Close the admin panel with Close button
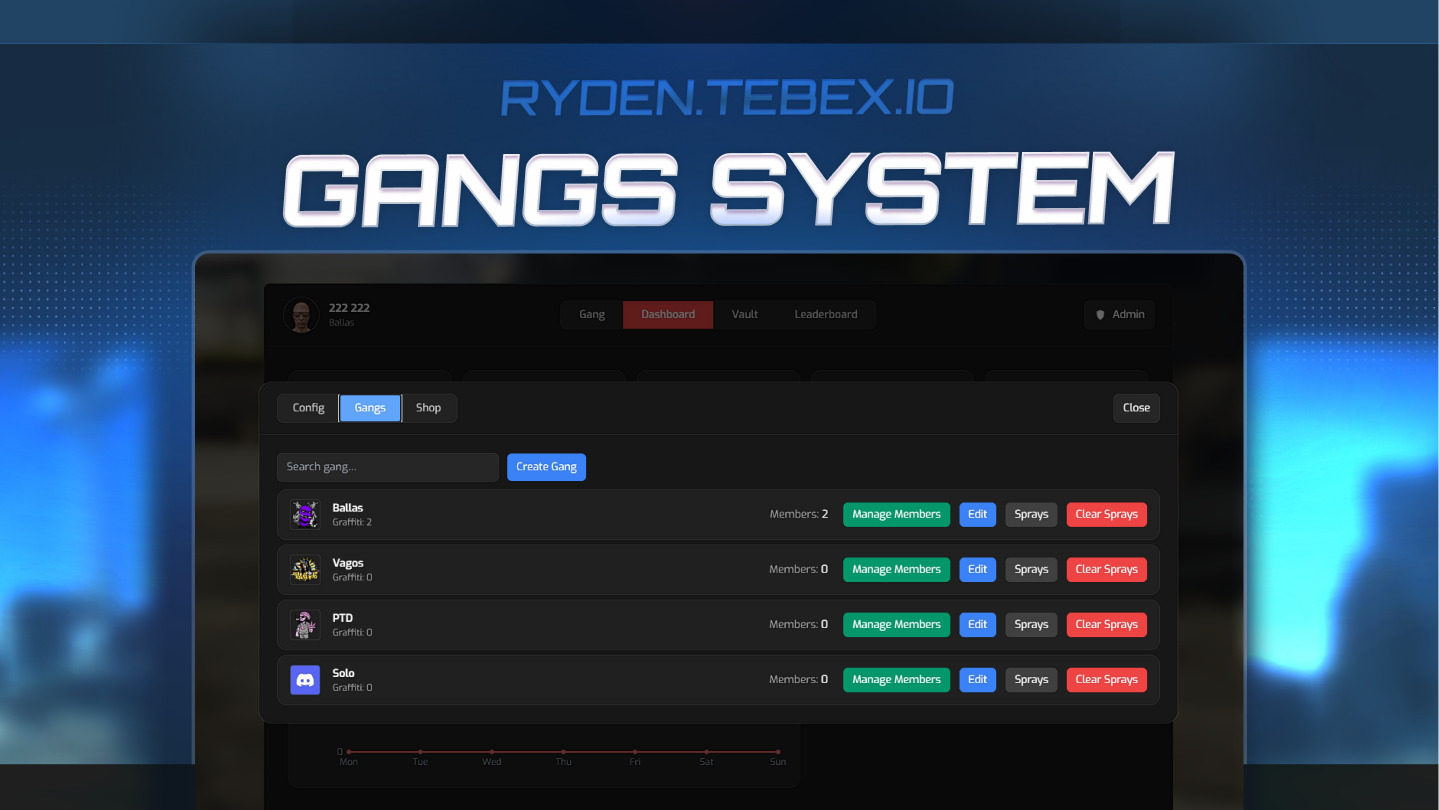This screenshot has height=810, width=1439. point(1136,408)
